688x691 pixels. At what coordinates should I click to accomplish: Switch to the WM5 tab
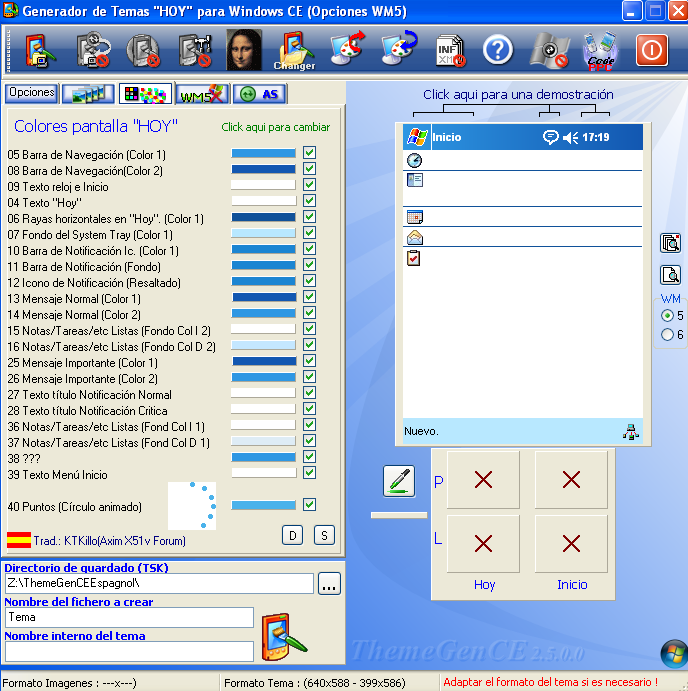(202, 94)
